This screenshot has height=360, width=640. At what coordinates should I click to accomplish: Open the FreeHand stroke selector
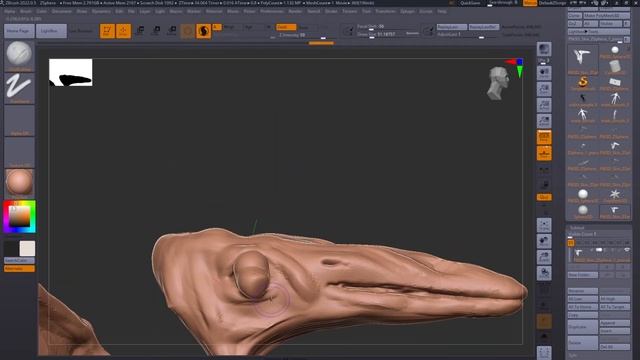(x=19, y=88)
